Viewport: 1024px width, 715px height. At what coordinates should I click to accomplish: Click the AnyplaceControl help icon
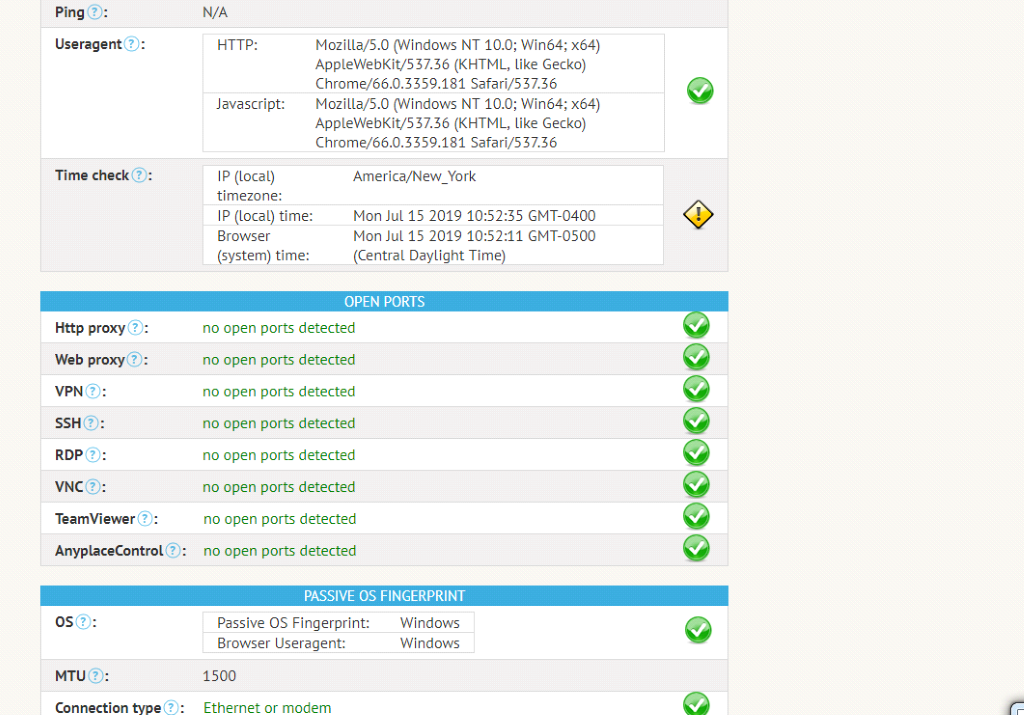click(x=173, y=551)
